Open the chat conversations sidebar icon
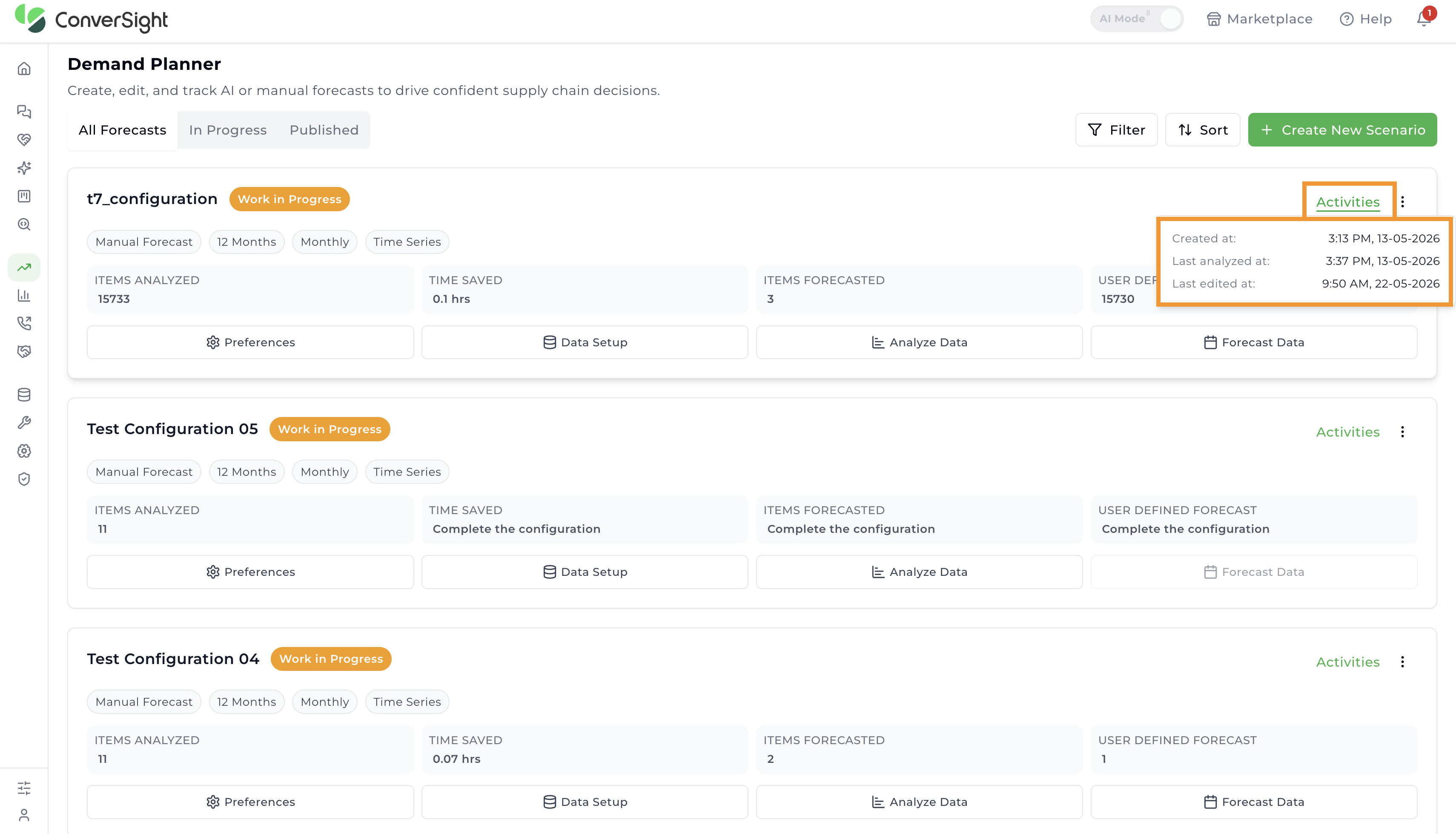Screen dimensions: 1456x834 pyautogui.click(x=24, y=111)
